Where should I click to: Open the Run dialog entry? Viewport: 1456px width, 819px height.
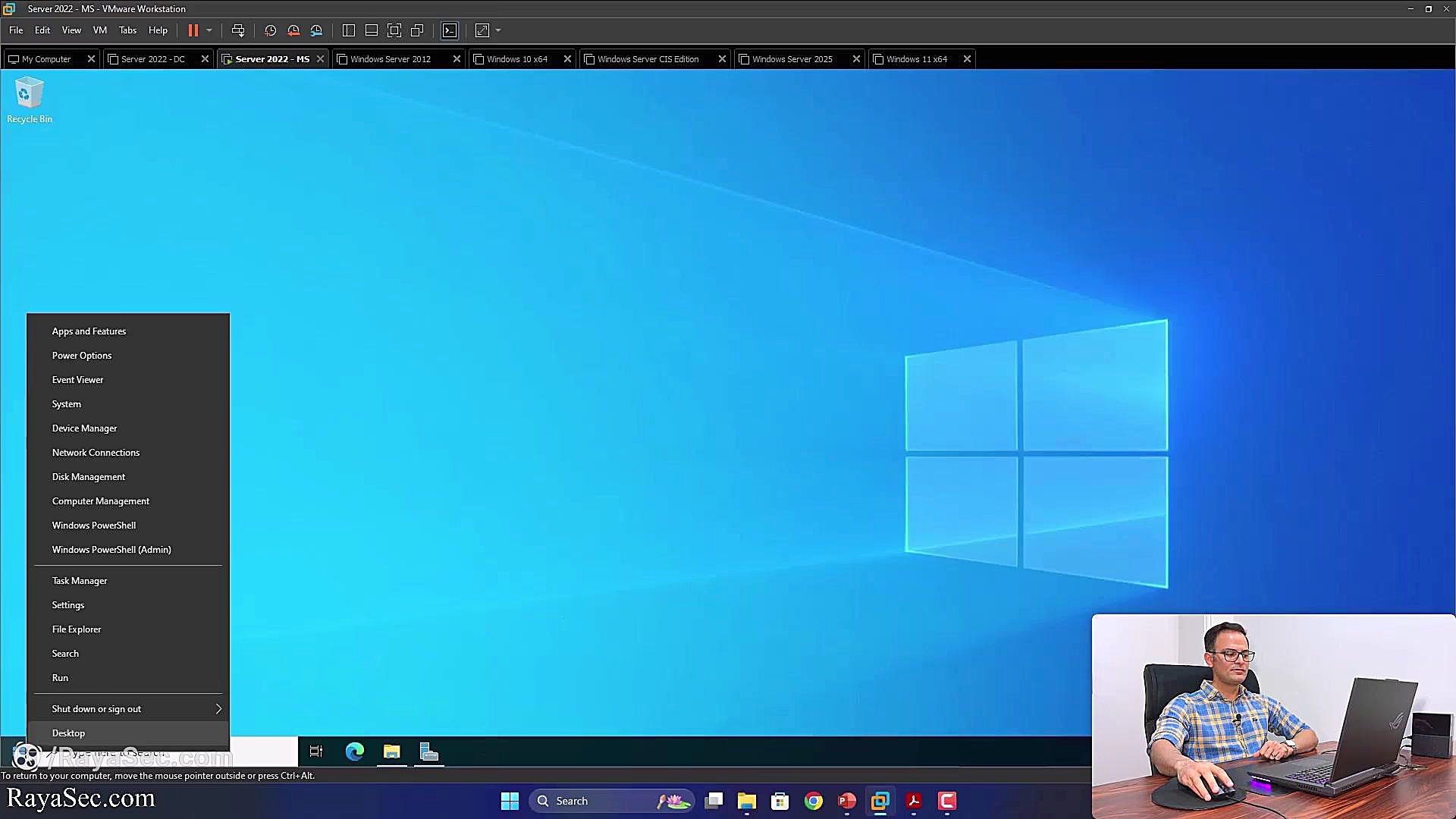(128, 678)
